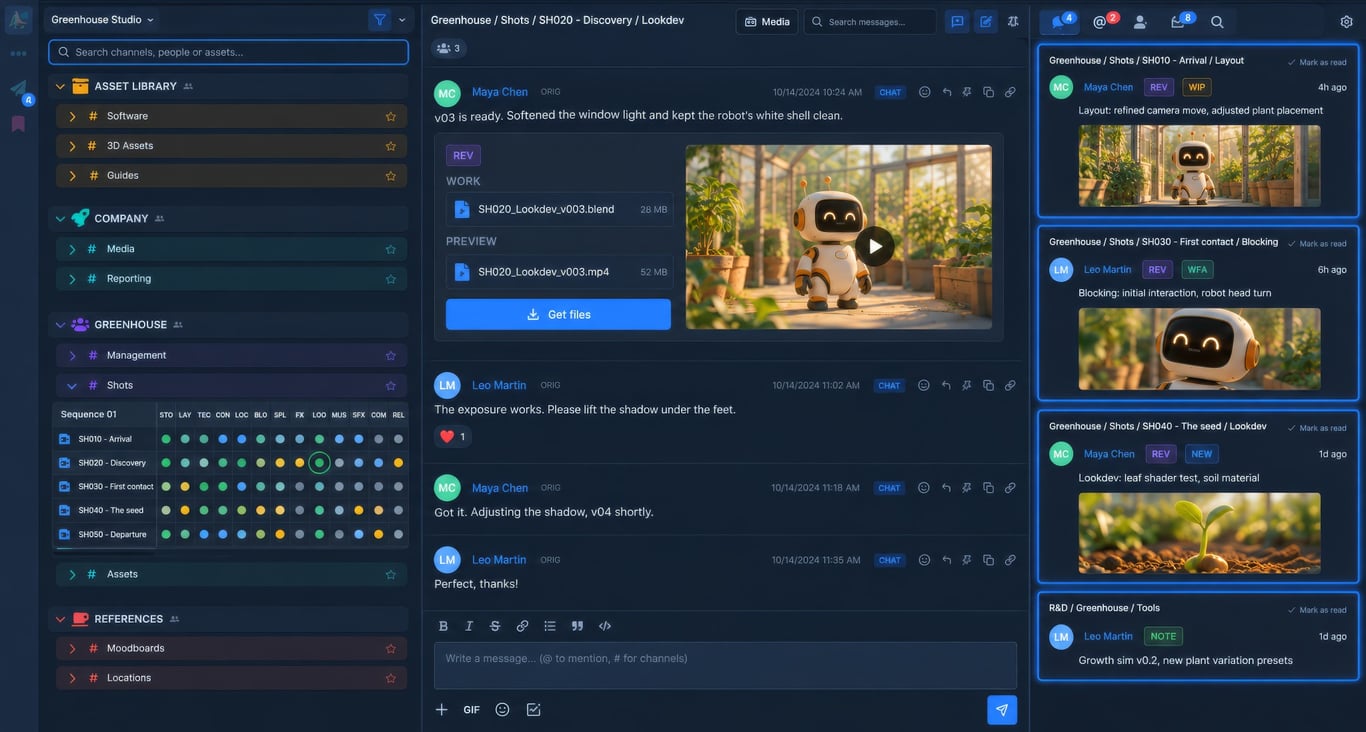This screenshot has height=732, width=1366.
Task: Insert a link using the composer link icon
Action: click(522, 626)
